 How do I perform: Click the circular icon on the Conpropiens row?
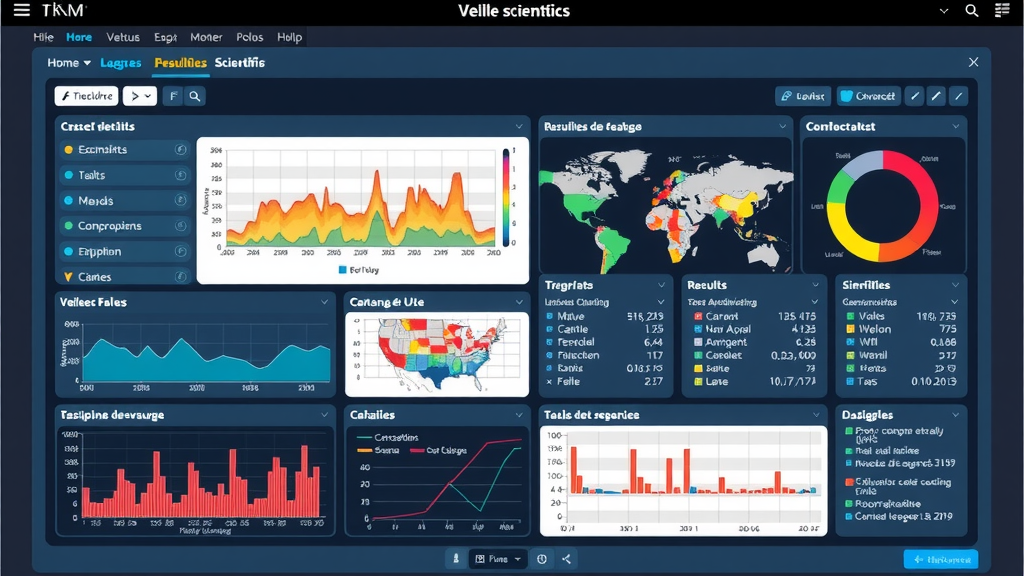tap(181, 226)
